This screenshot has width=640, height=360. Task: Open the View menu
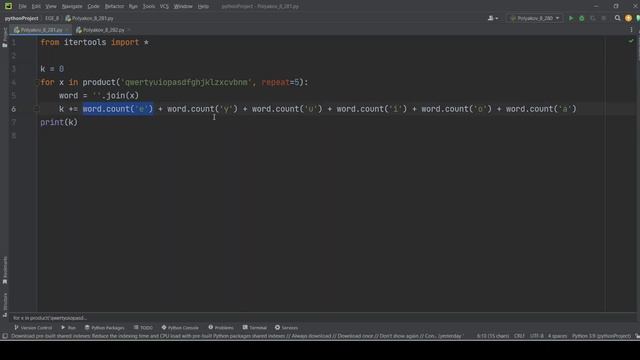51,7
